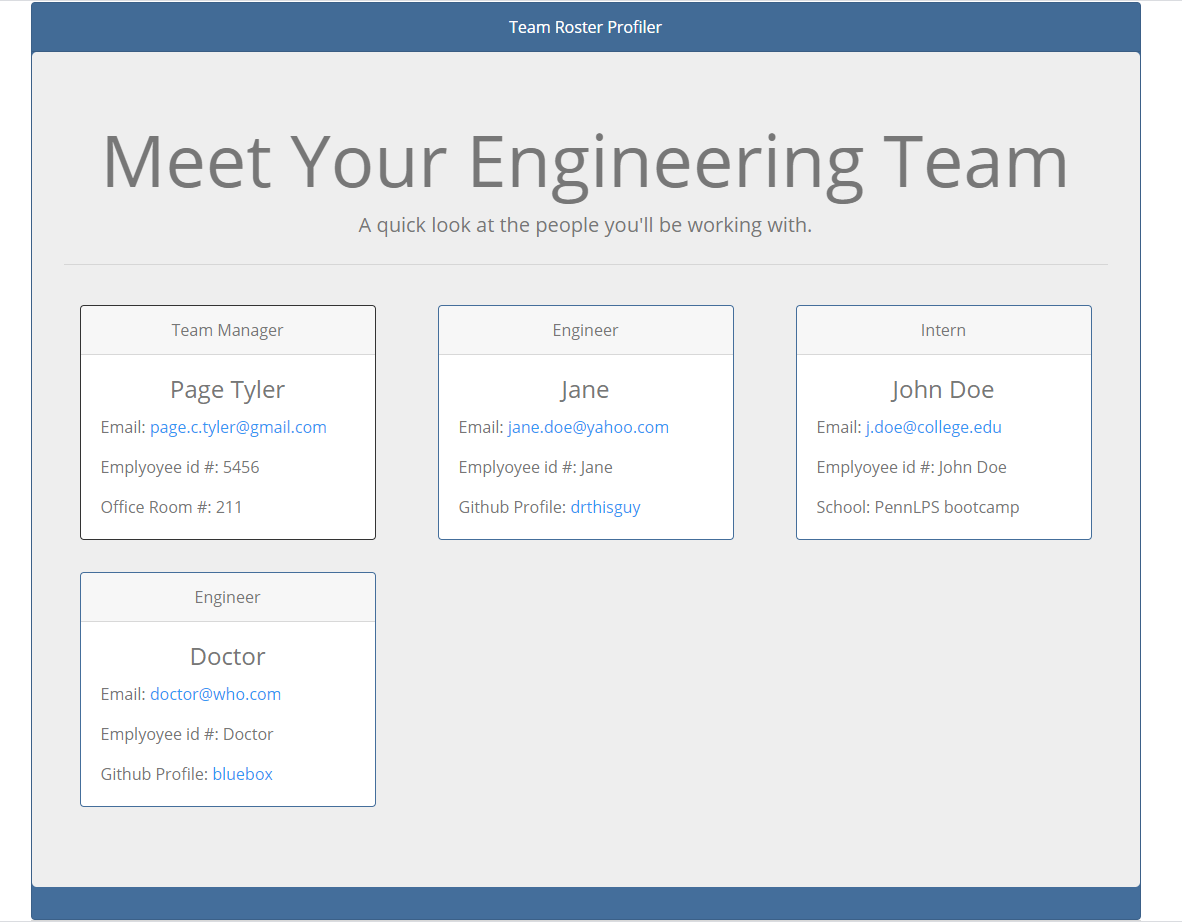Click the name Doctor heading
1182x922 pixels.
[x=228, y=657]
